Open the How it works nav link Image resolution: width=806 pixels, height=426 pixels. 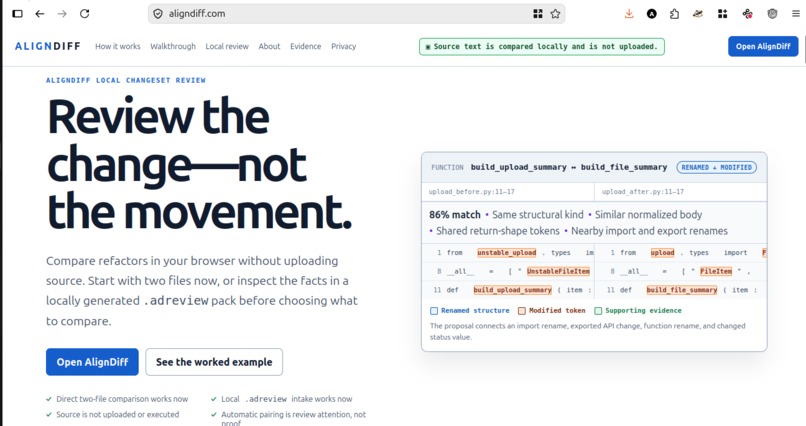click(118, 46)
